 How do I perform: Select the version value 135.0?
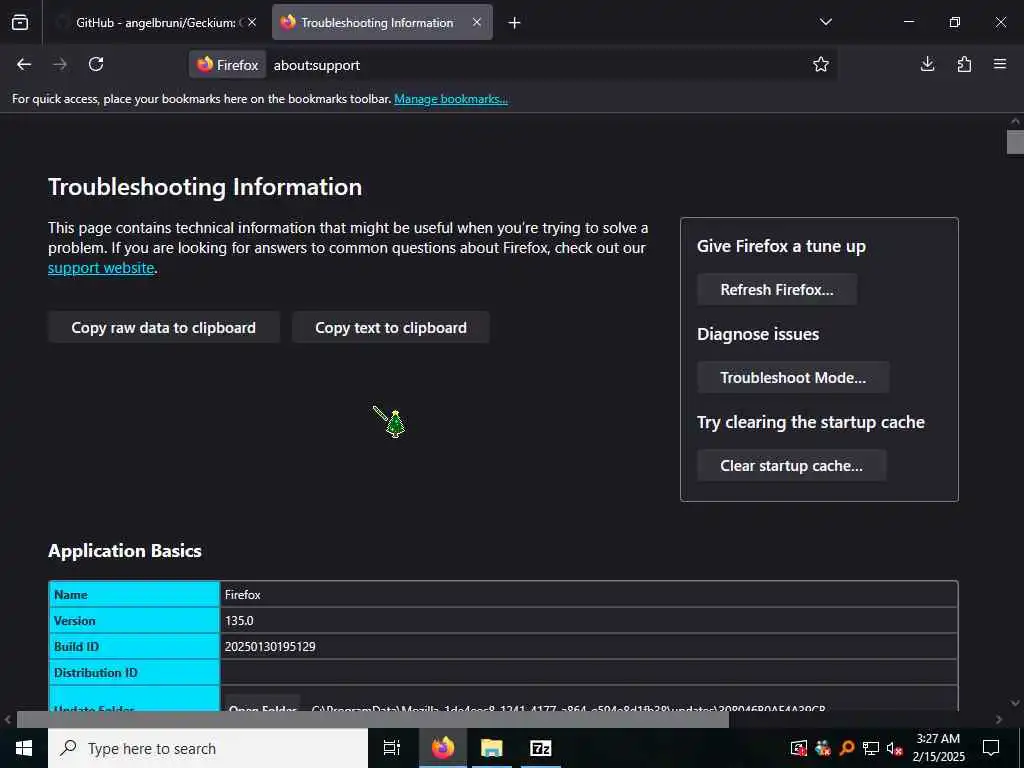pos(239,620)
